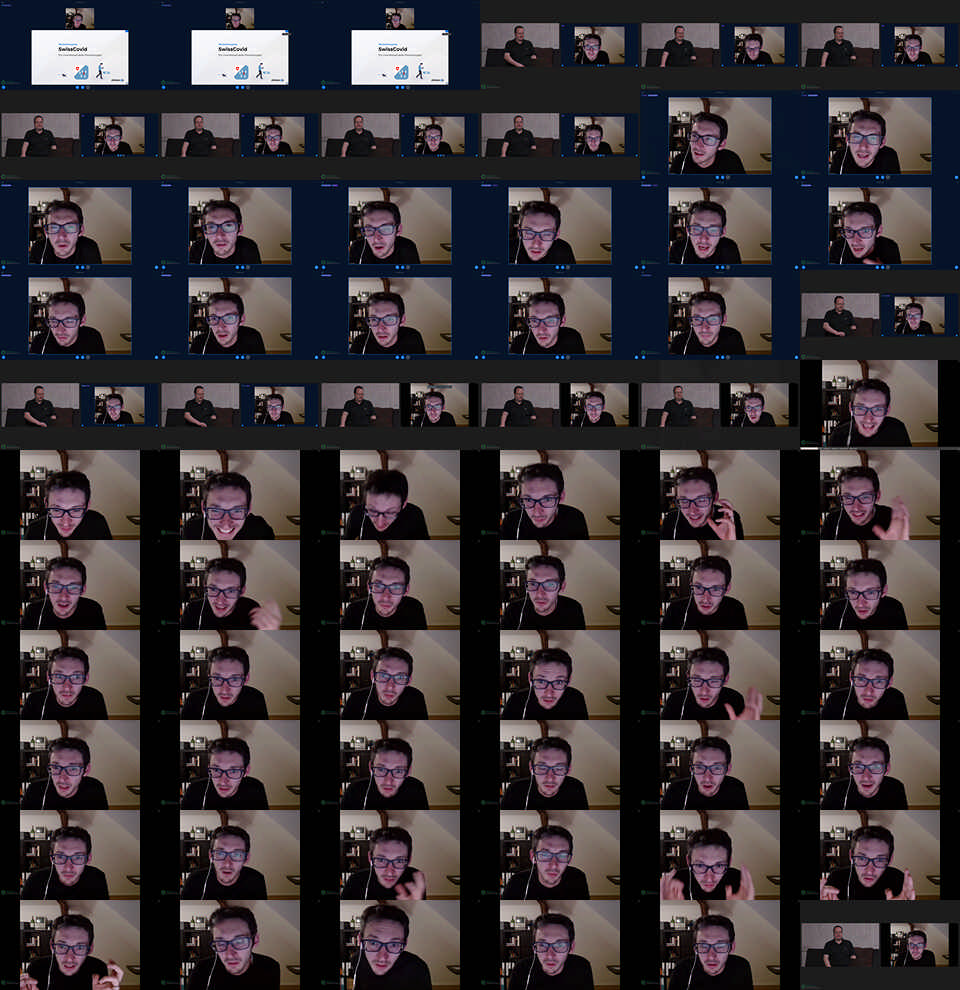Open the first thumbnail in the last row
The height and width of the screenshot is (990, 960).
(80, 945)
